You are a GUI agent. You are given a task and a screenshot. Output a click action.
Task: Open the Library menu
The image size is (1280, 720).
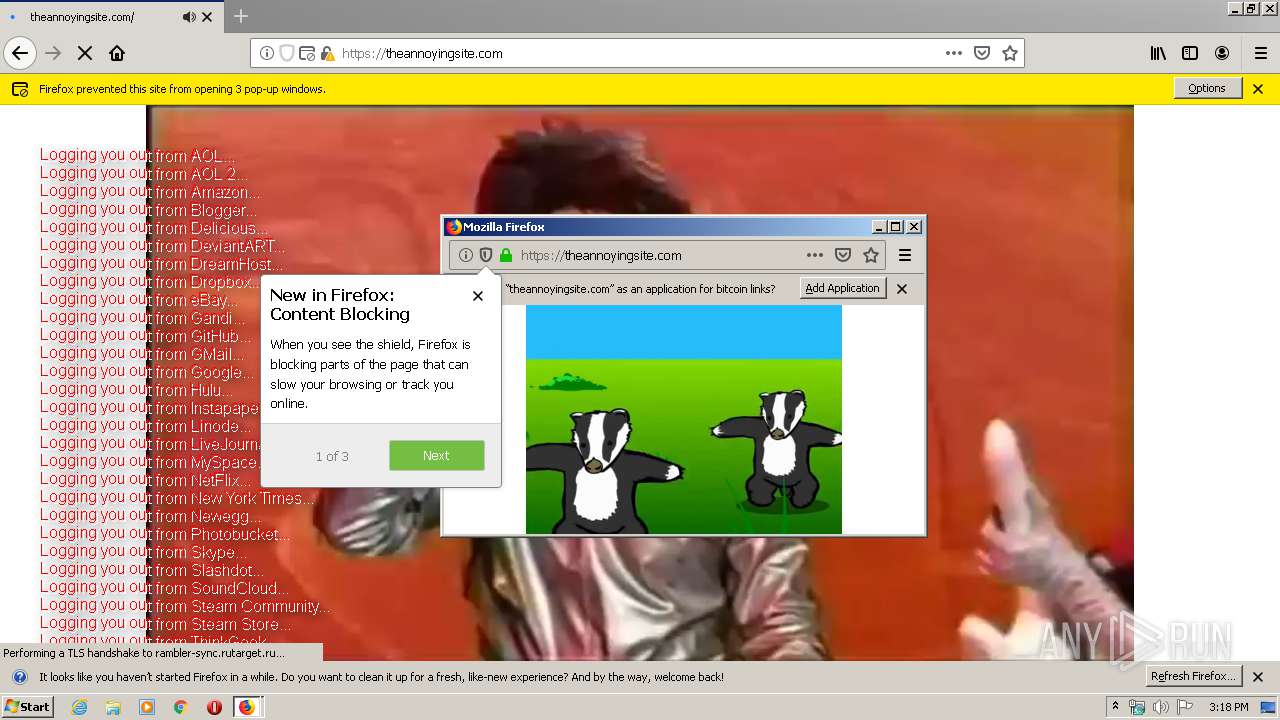[1158, 53]
